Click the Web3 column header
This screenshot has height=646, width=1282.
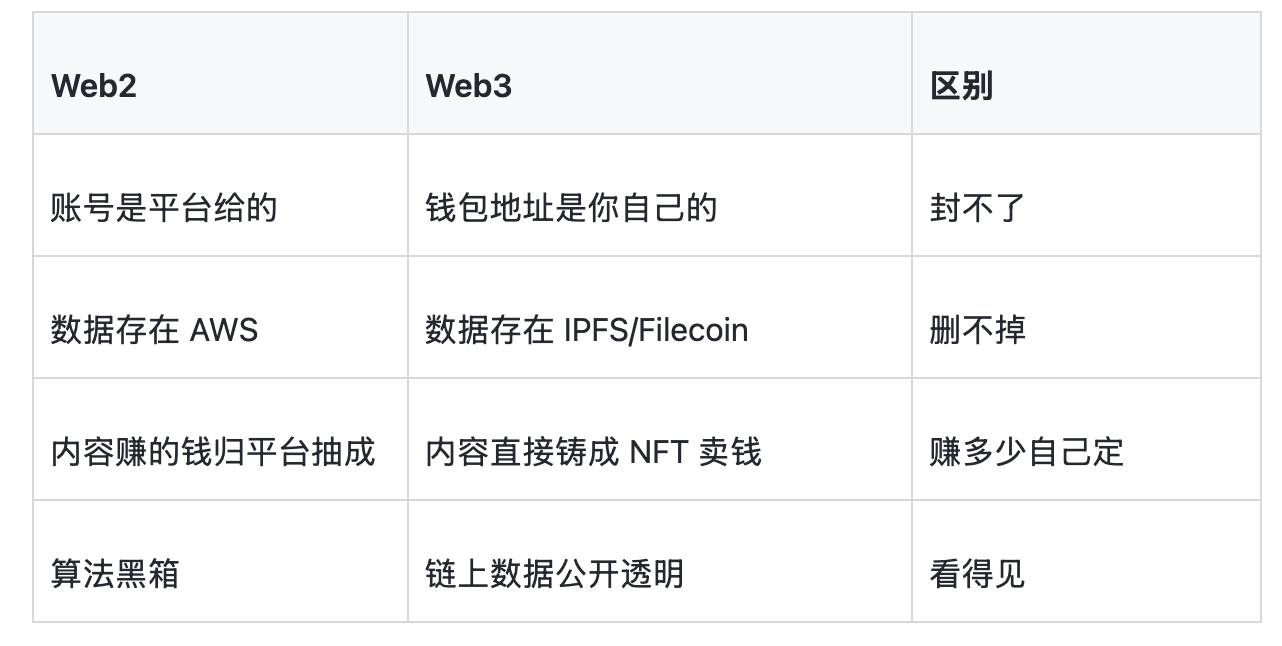660,73
